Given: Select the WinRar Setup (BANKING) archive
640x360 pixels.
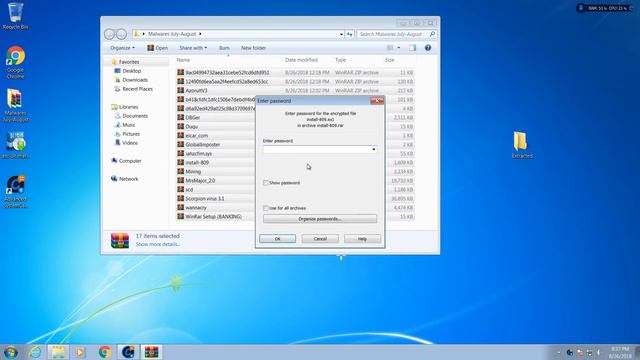Looking at the screenshot, I should tap(213, 216).
